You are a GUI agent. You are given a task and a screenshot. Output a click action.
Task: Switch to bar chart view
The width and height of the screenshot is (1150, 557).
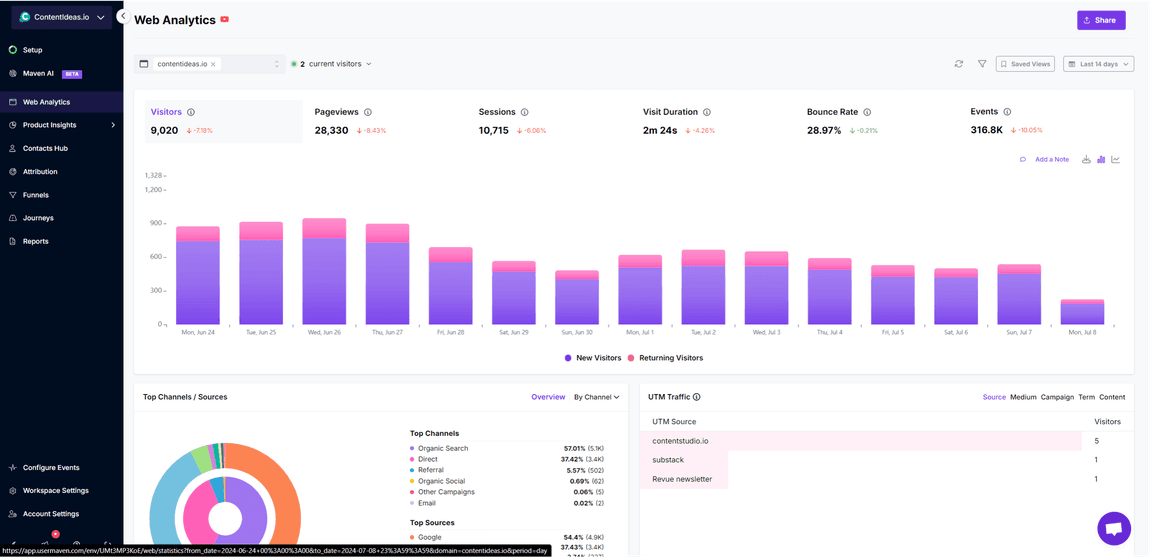(1101, 160)
